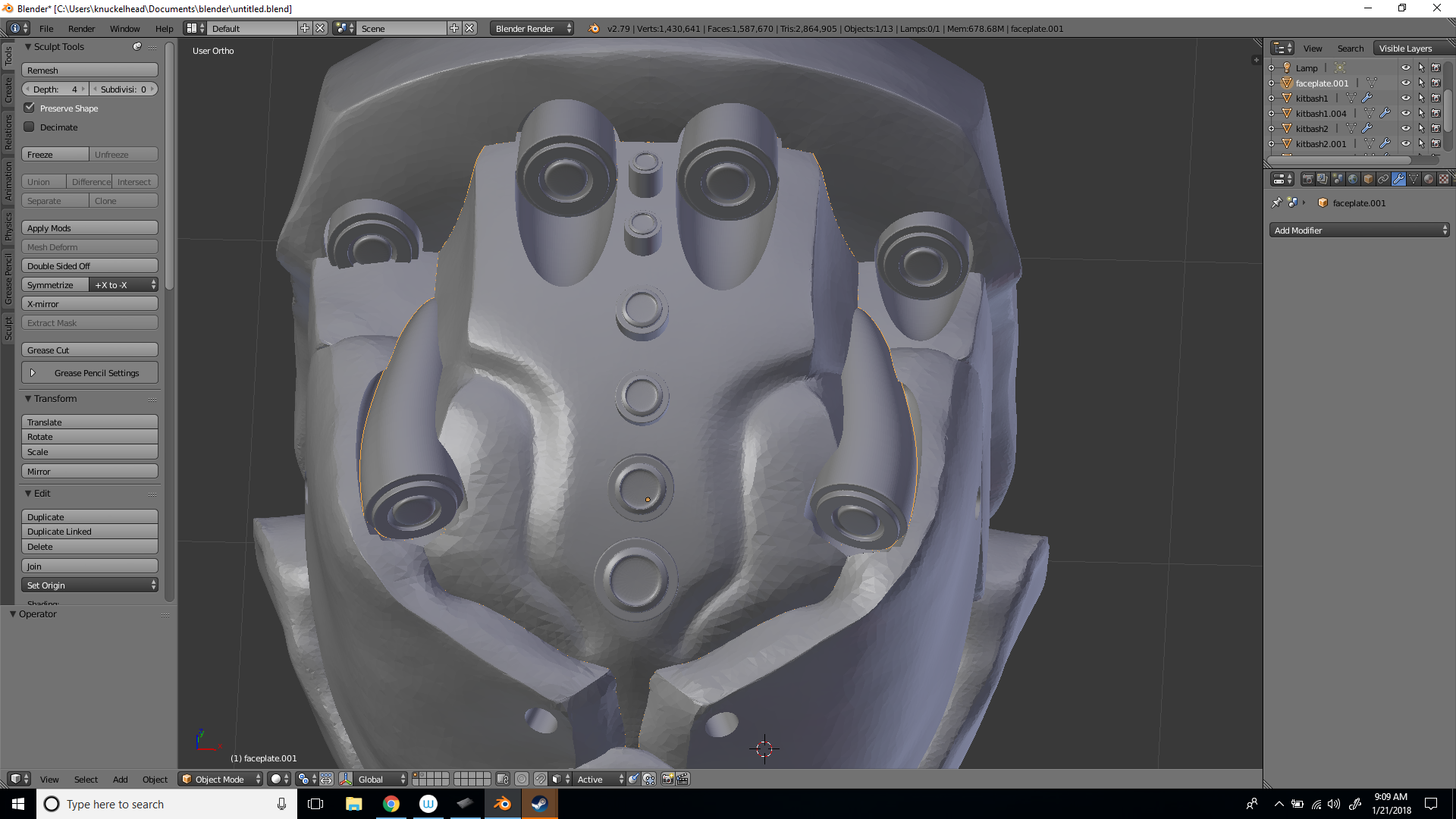Screen dimensions: 1456x819
Task: Click the proportional editing icon in viewport header
Action: coord(522,779)
